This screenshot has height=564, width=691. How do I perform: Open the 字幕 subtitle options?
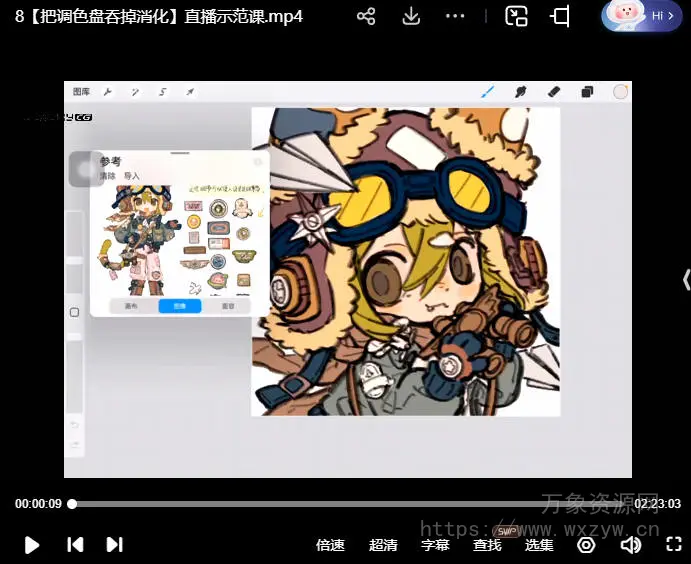435,545
